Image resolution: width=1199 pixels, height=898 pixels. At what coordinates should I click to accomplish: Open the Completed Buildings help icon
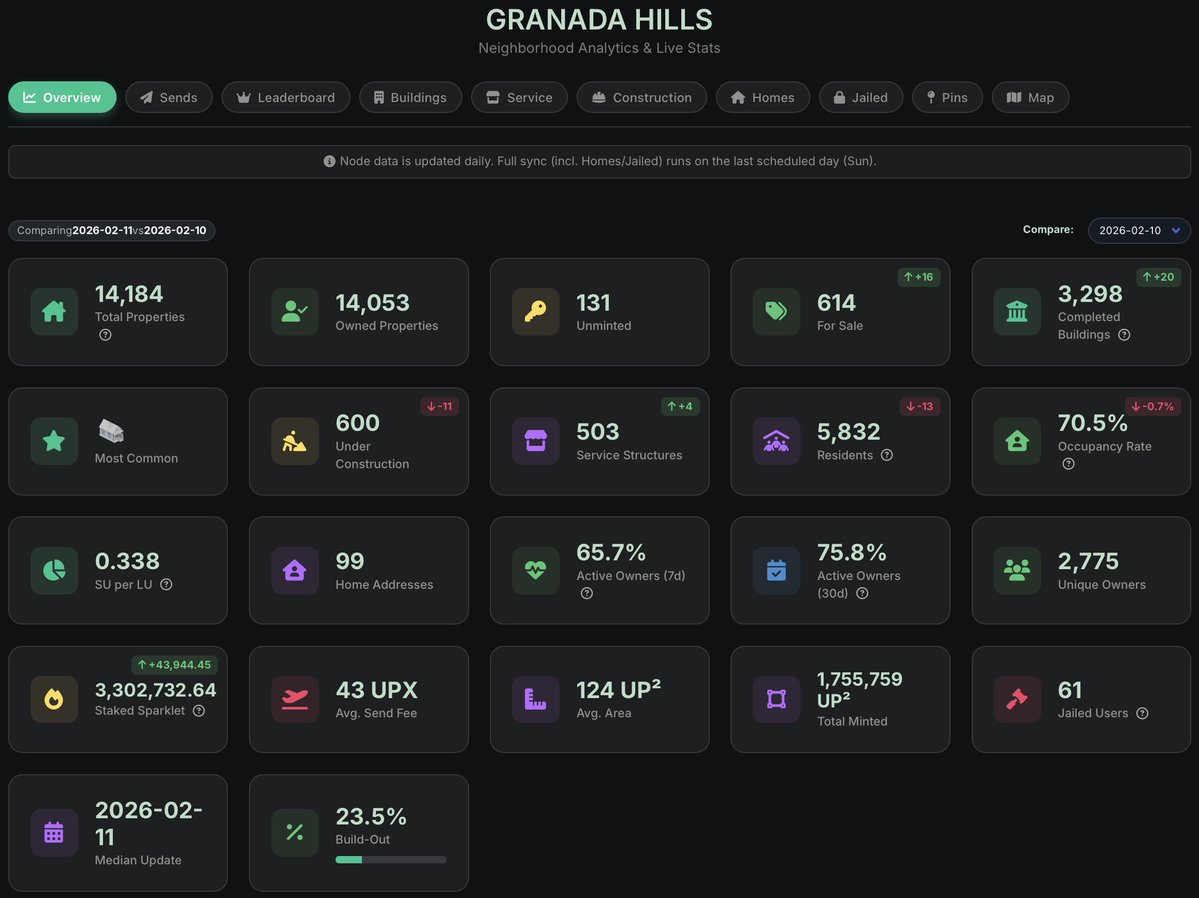(1124, 334)
